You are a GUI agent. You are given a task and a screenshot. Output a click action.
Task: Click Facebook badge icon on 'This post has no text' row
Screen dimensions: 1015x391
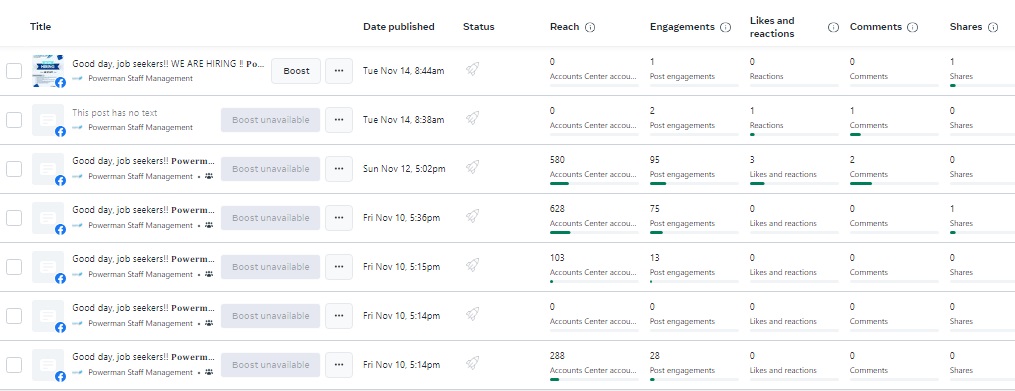pos(60,131)
